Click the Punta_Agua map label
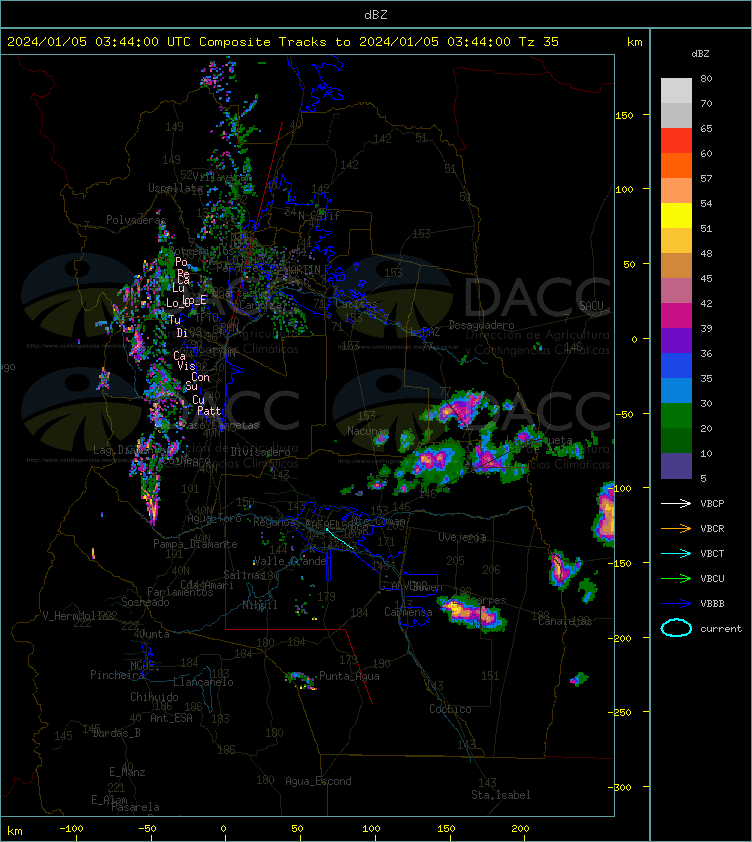Image resolution: width=752 pixels, height=842 pixels. coord(349,676)
